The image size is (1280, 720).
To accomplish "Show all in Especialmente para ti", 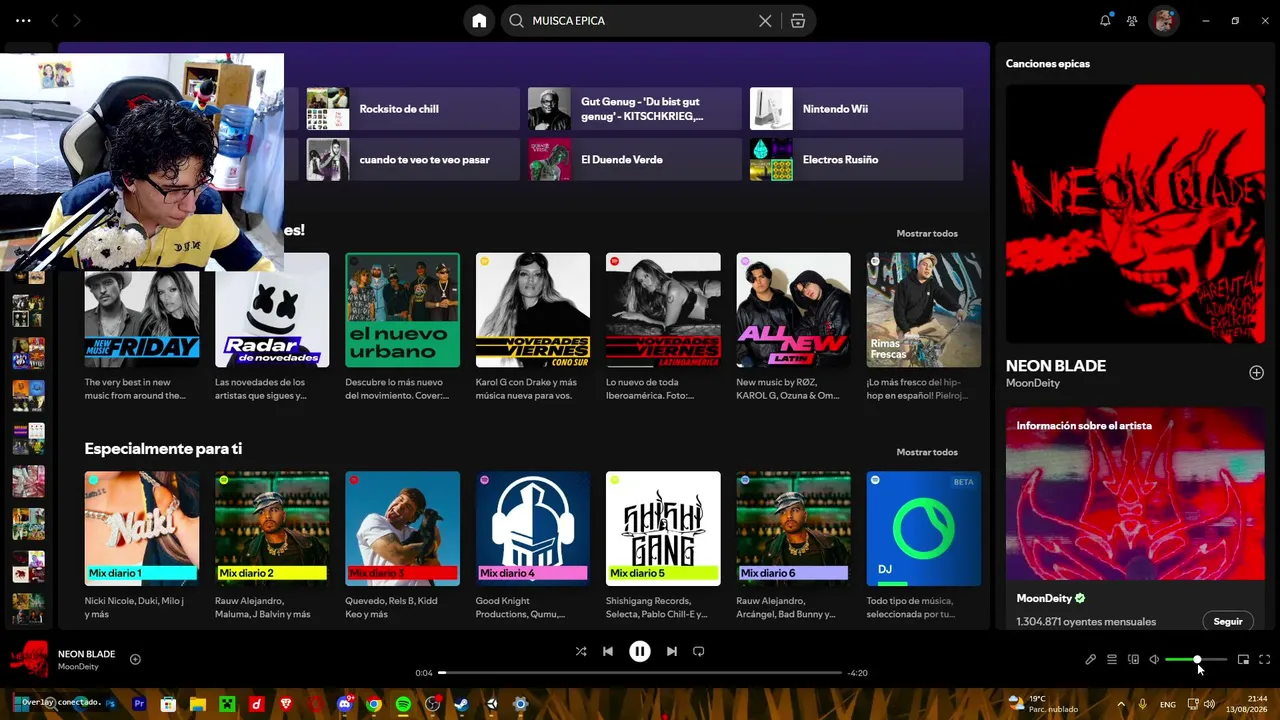I will tap(927, 452).
